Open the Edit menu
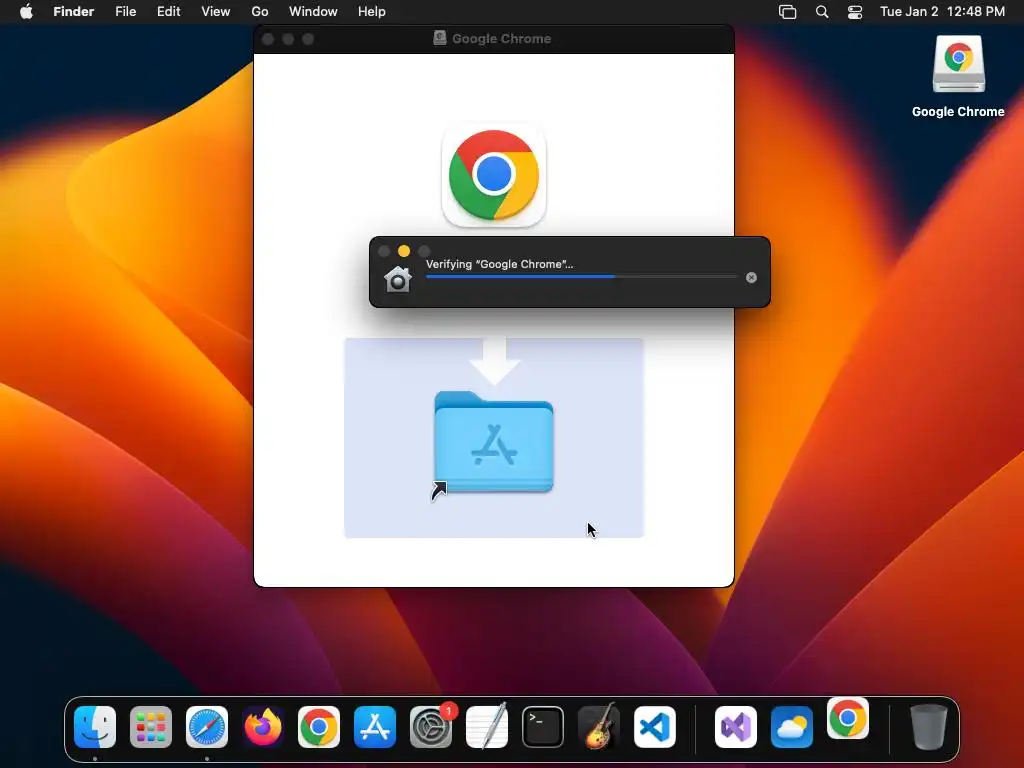Screen dimensions: 1024x768 168,12
